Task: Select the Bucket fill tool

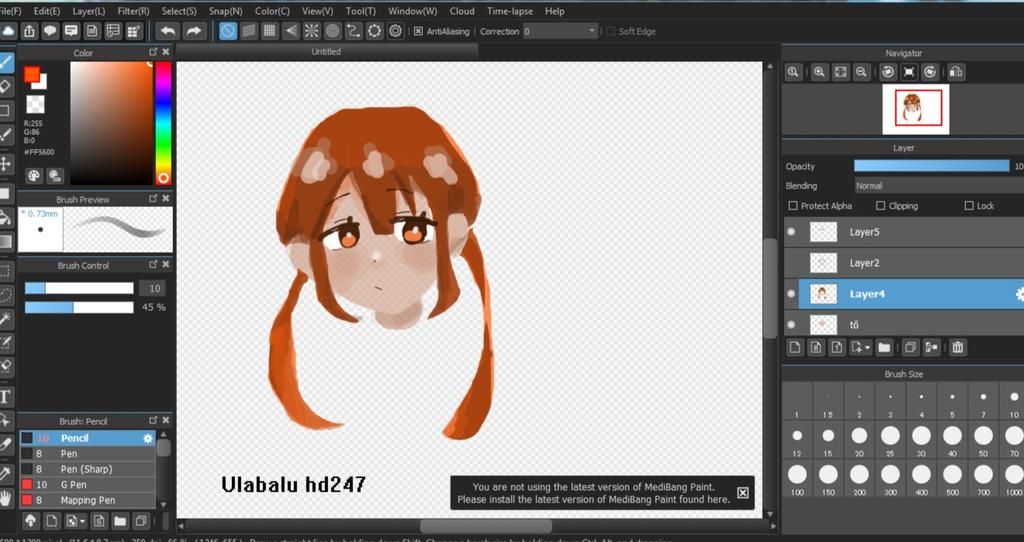Action: tap(6, 217)
